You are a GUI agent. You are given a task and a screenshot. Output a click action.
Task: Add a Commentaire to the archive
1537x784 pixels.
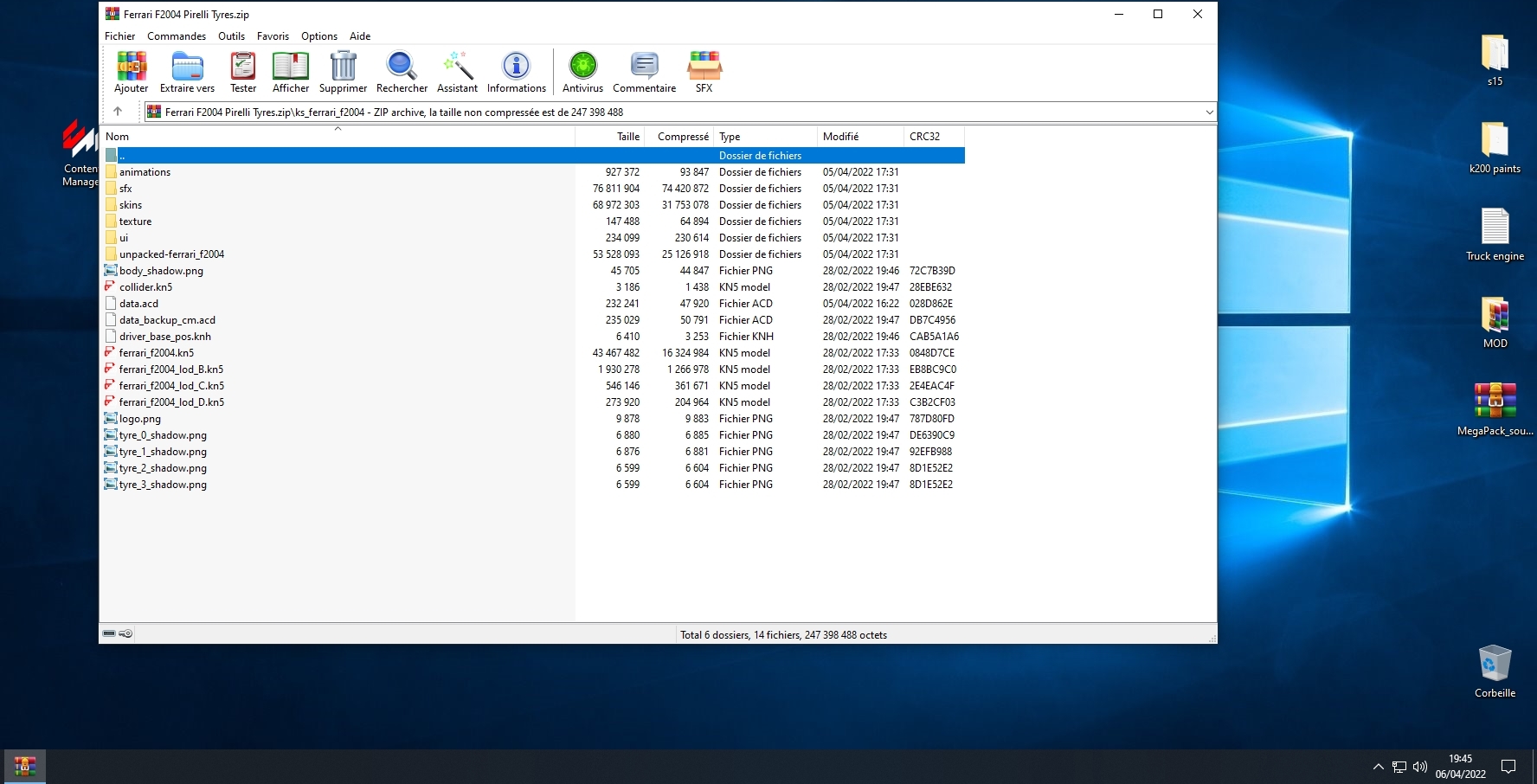tap(644, 72)
